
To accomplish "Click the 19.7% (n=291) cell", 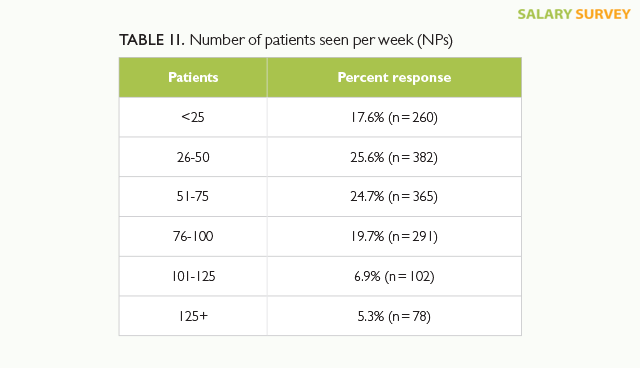I will tap(394, 237).
